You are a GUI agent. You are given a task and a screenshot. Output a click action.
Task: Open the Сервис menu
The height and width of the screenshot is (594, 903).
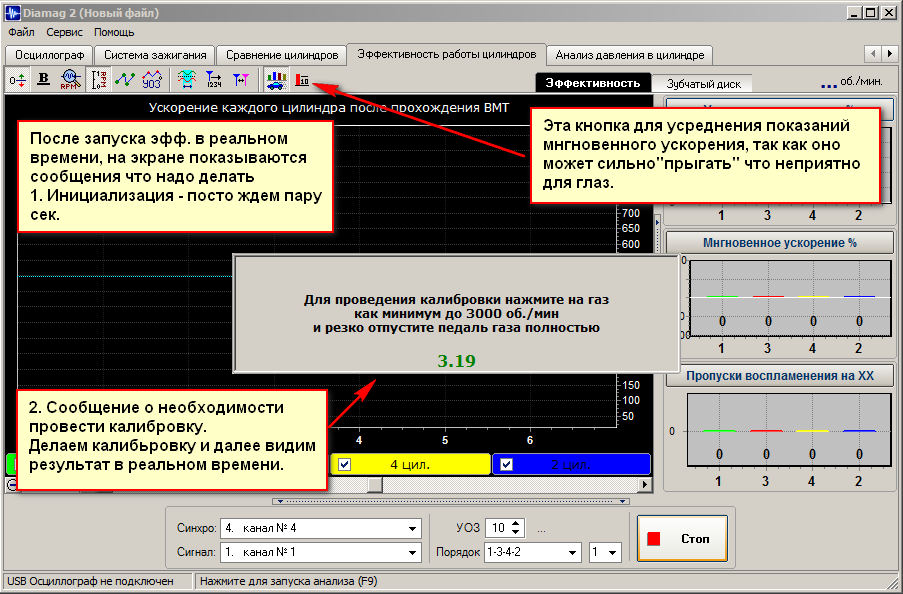coord(64,32)
